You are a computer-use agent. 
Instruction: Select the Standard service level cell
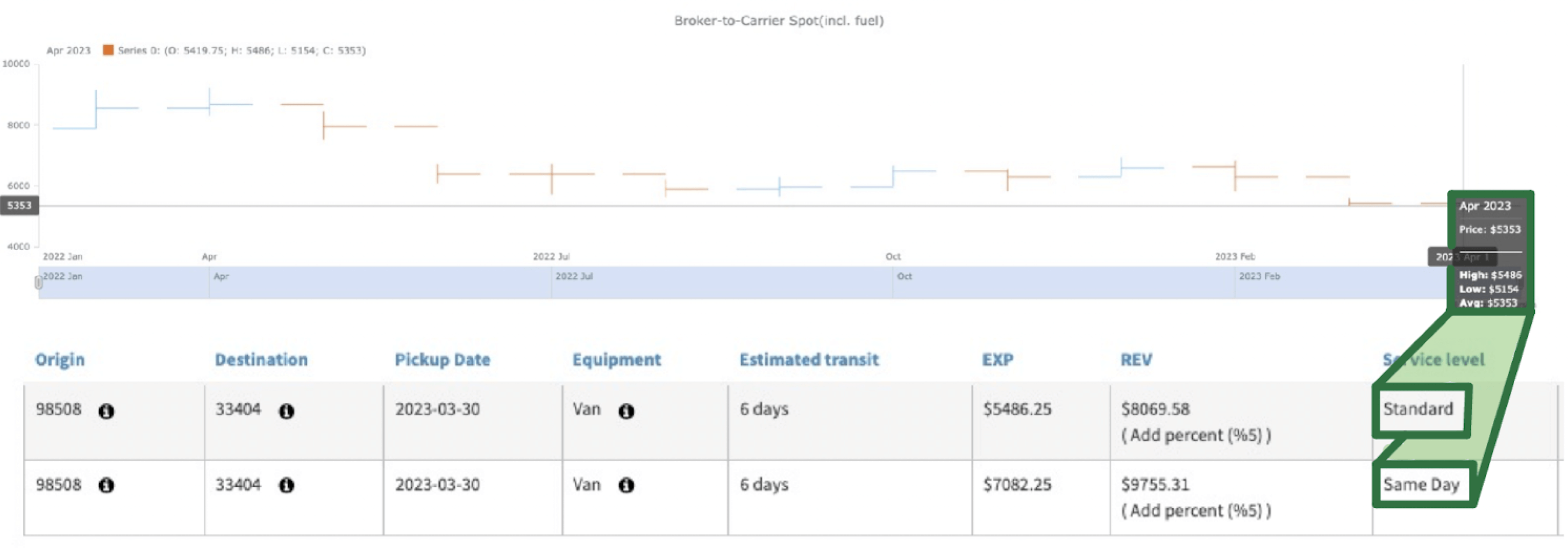point(1419,409)
